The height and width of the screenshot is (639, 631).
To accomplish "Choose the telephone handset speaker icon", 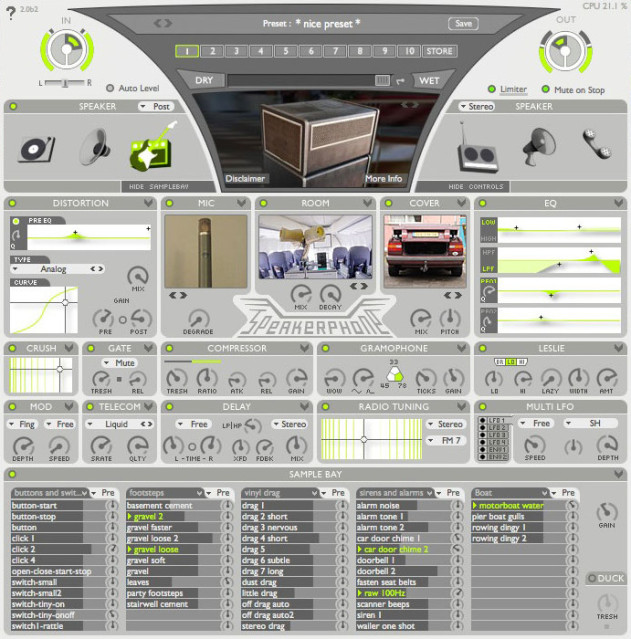I will pyautogui.click(x=596, y=144).
